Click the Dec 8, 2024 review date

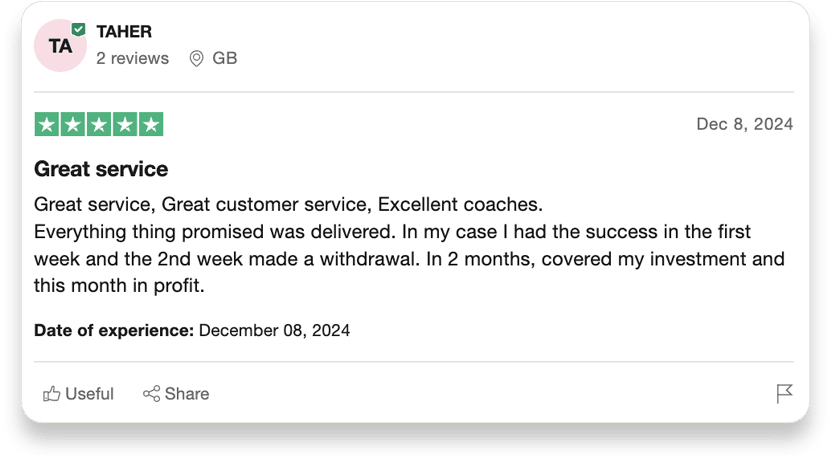[745, 124]
